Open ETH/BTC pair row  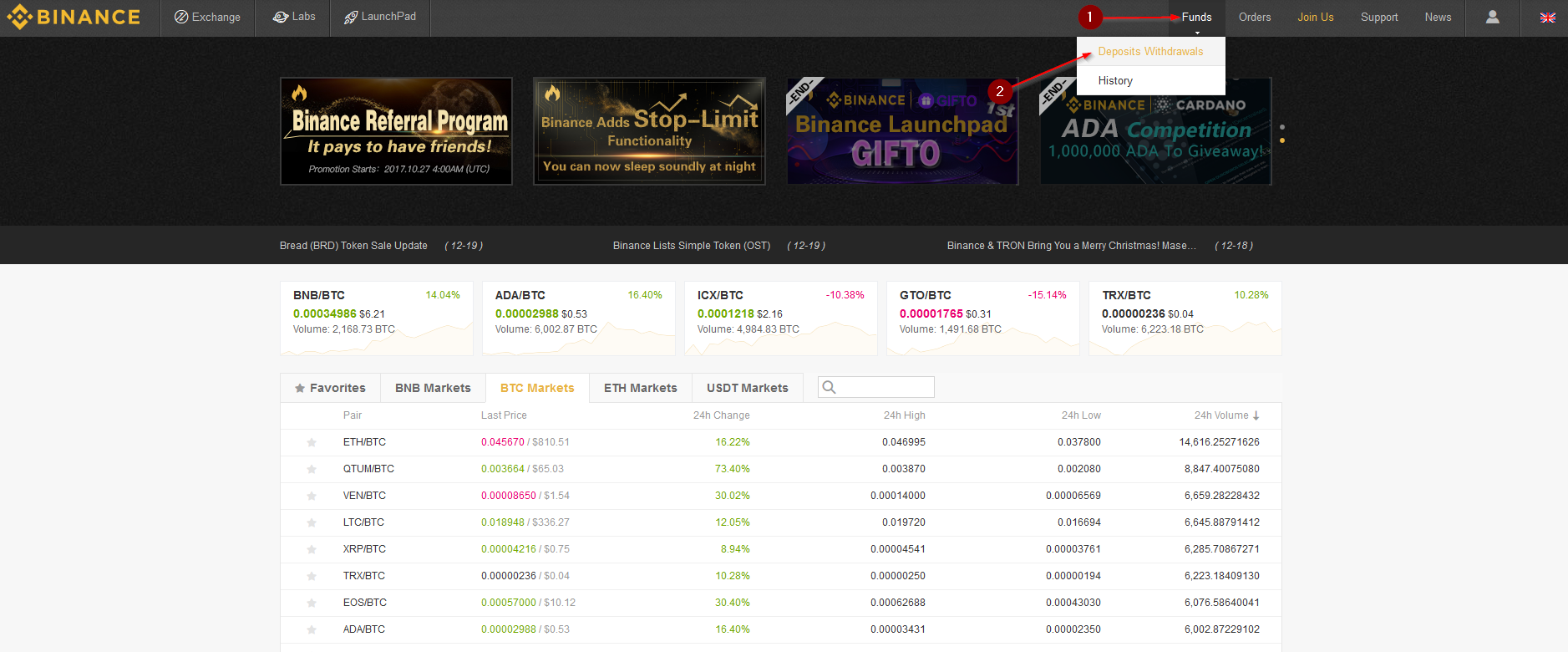tap(781, 442)
